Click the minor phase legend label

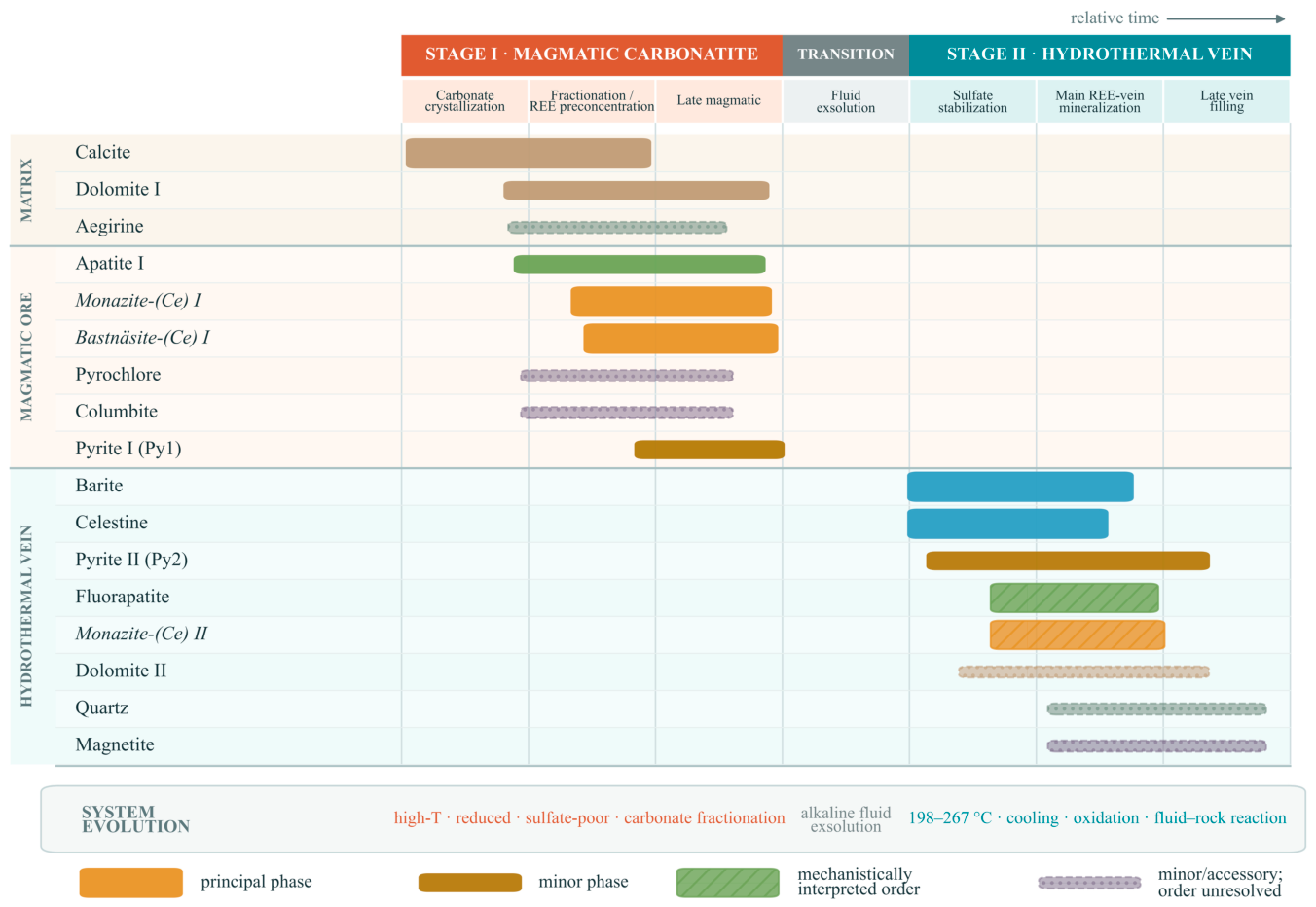(583, 882)
